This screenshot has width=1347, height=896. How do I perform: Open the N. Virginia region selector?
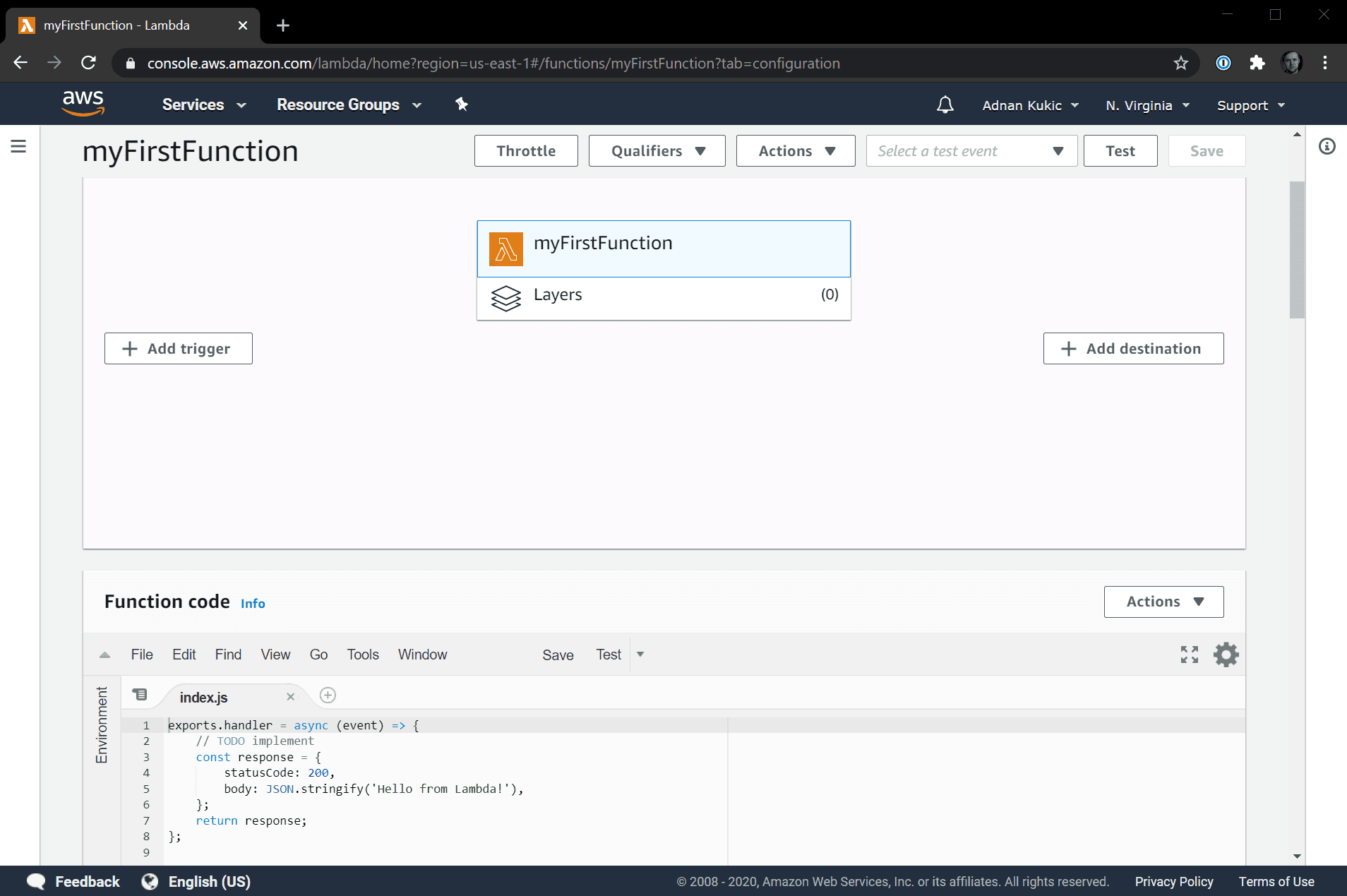click(1147, 105)
